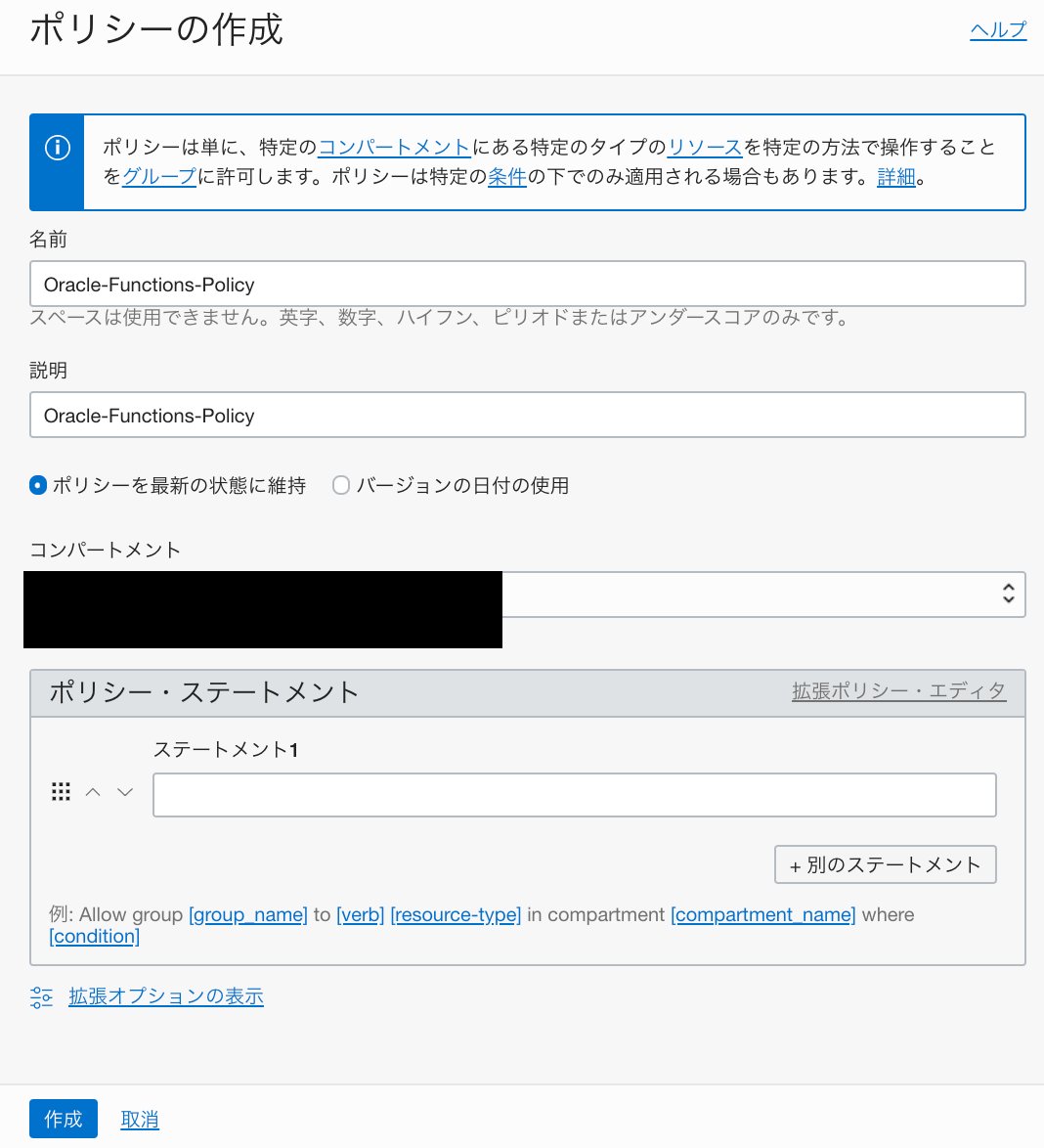This screenshot has height=1148, width=1044.
Task: Focus the 説明 input field
Action: point(527,416)
